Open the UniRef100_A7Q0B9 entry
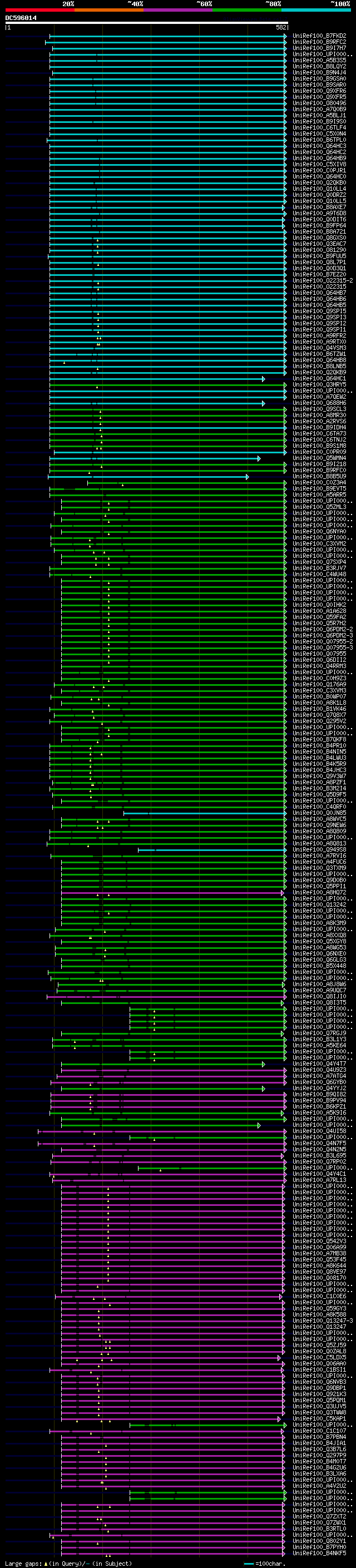Viewport: 356px width, 1568px height. pos(319,109)
